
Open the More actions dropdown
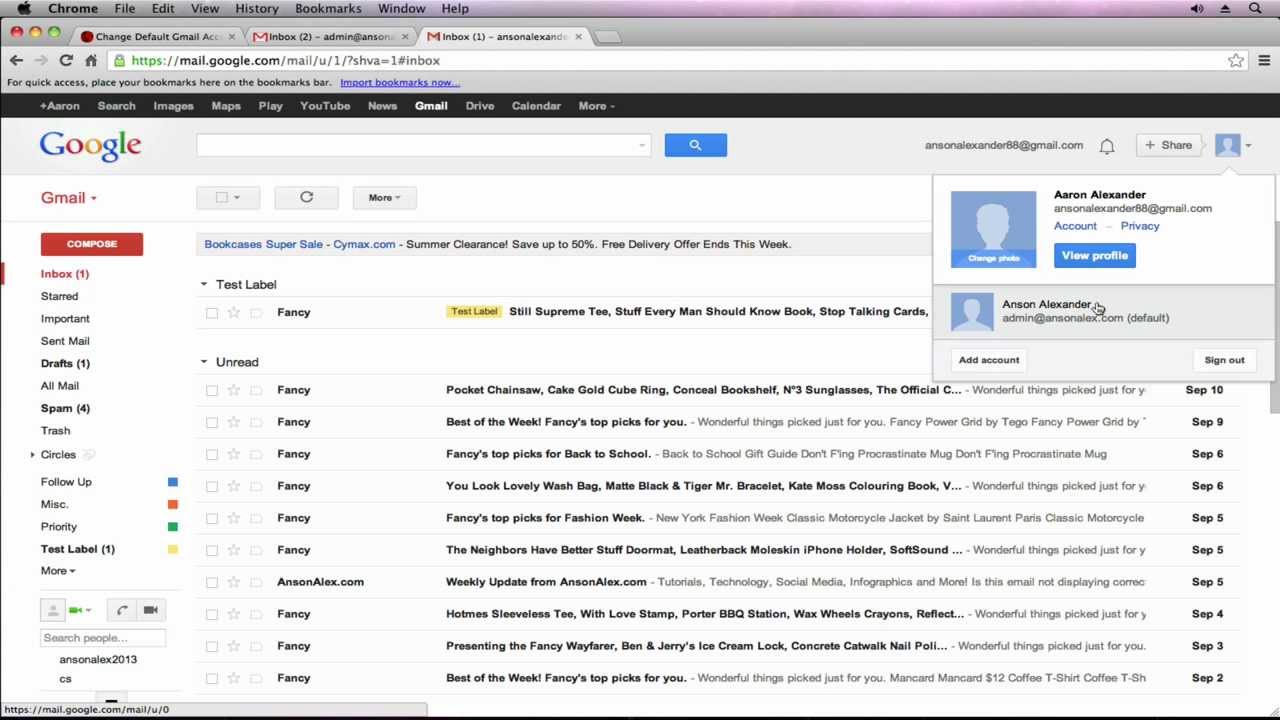tap(384, 197)
